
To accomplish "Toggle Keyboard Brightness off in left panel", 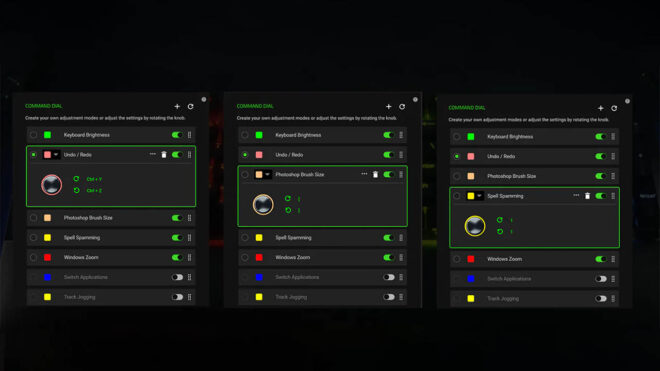I will point(177,135).
